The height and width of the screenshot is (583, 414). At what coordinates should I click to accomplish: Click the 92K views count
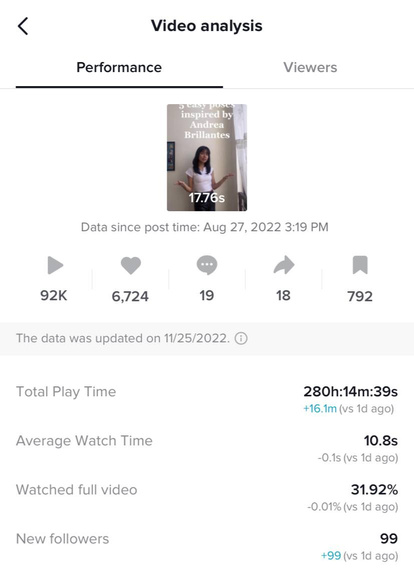[x=54, y=296]
